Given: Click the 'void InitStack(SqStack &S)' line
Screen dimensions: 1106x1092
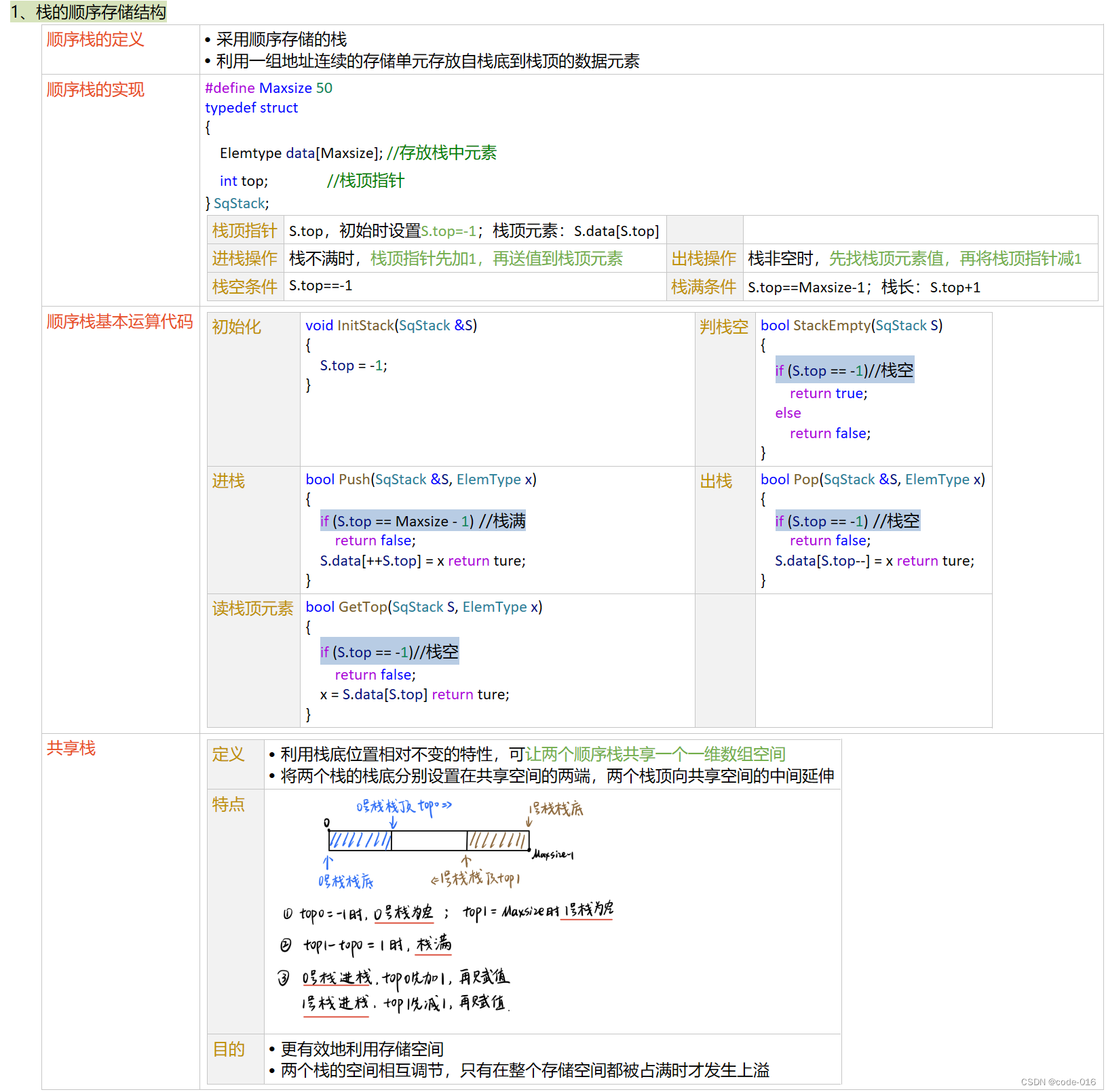Looking at the screenshot, I should click(392, 326).
